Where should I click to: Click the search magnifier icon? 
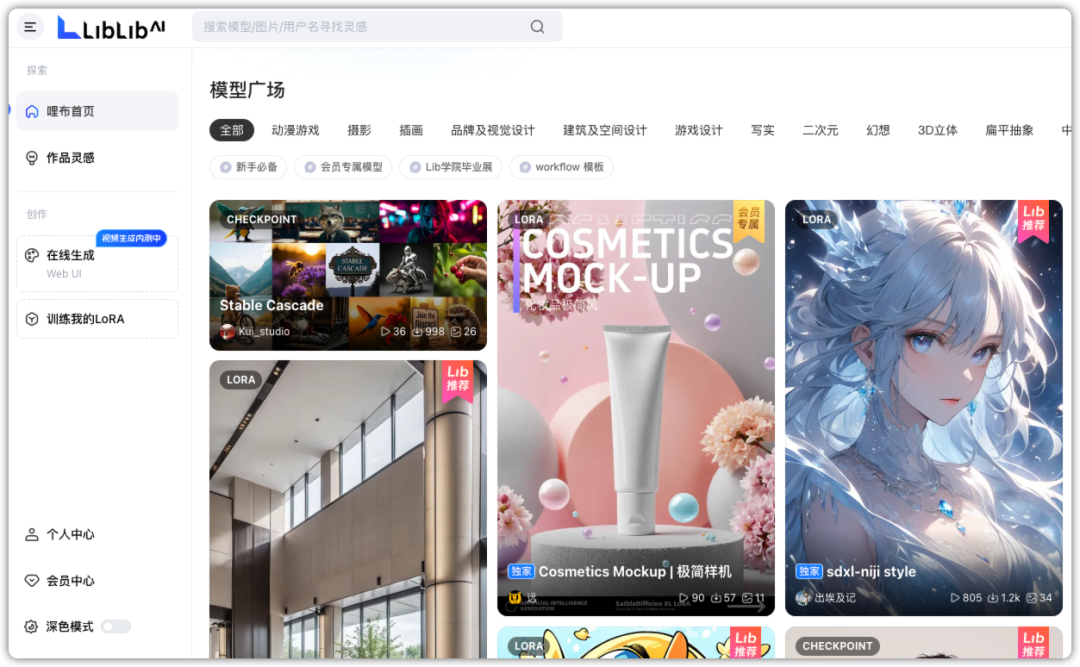[537, 26]
